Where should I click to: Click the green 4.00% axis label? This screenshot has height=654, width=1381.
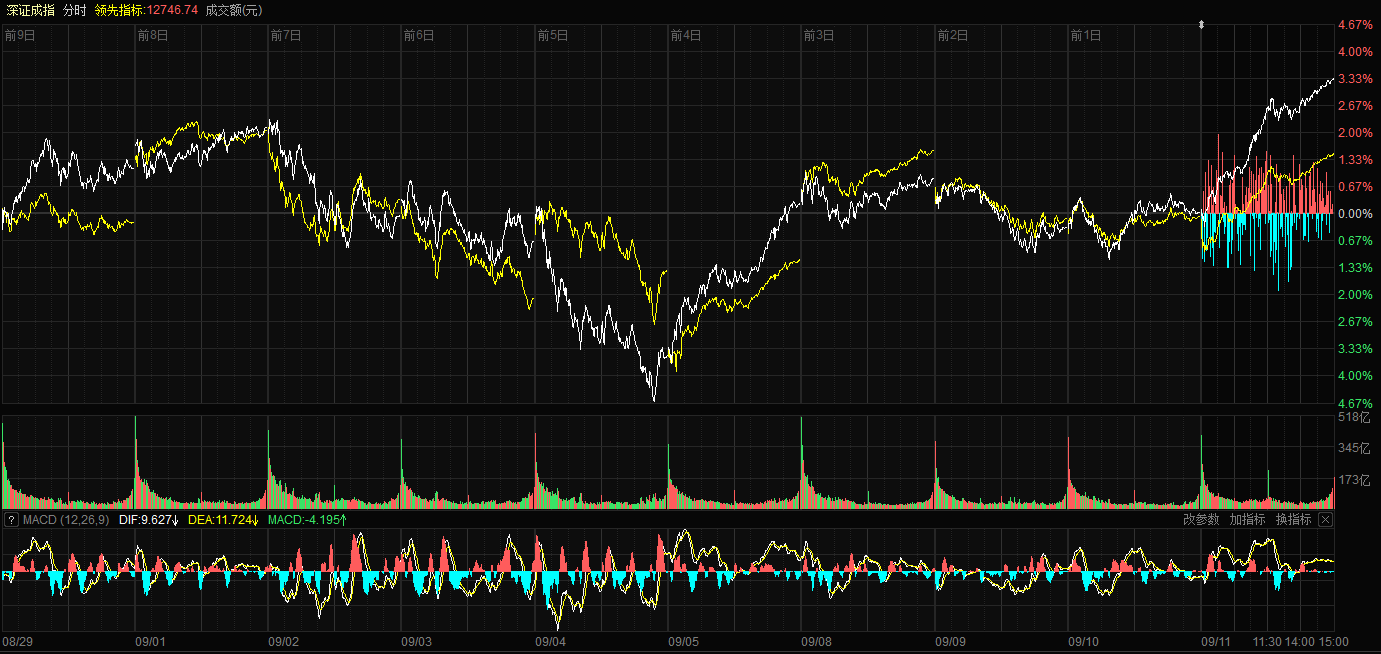click(1355, 376)
